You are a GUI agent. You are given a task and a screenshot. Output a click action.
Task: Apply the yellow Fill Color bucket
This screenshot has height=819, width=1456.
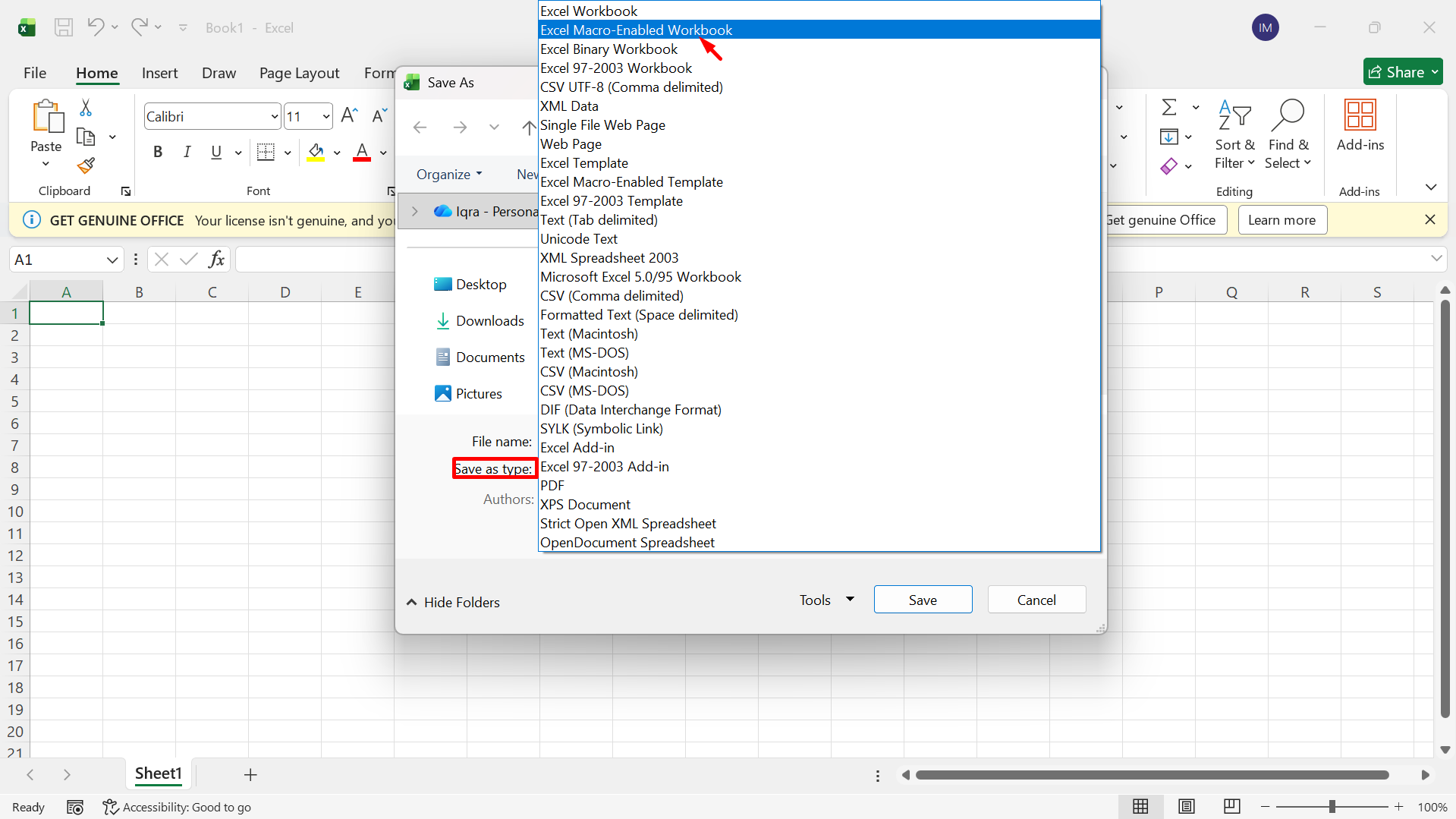316,152
